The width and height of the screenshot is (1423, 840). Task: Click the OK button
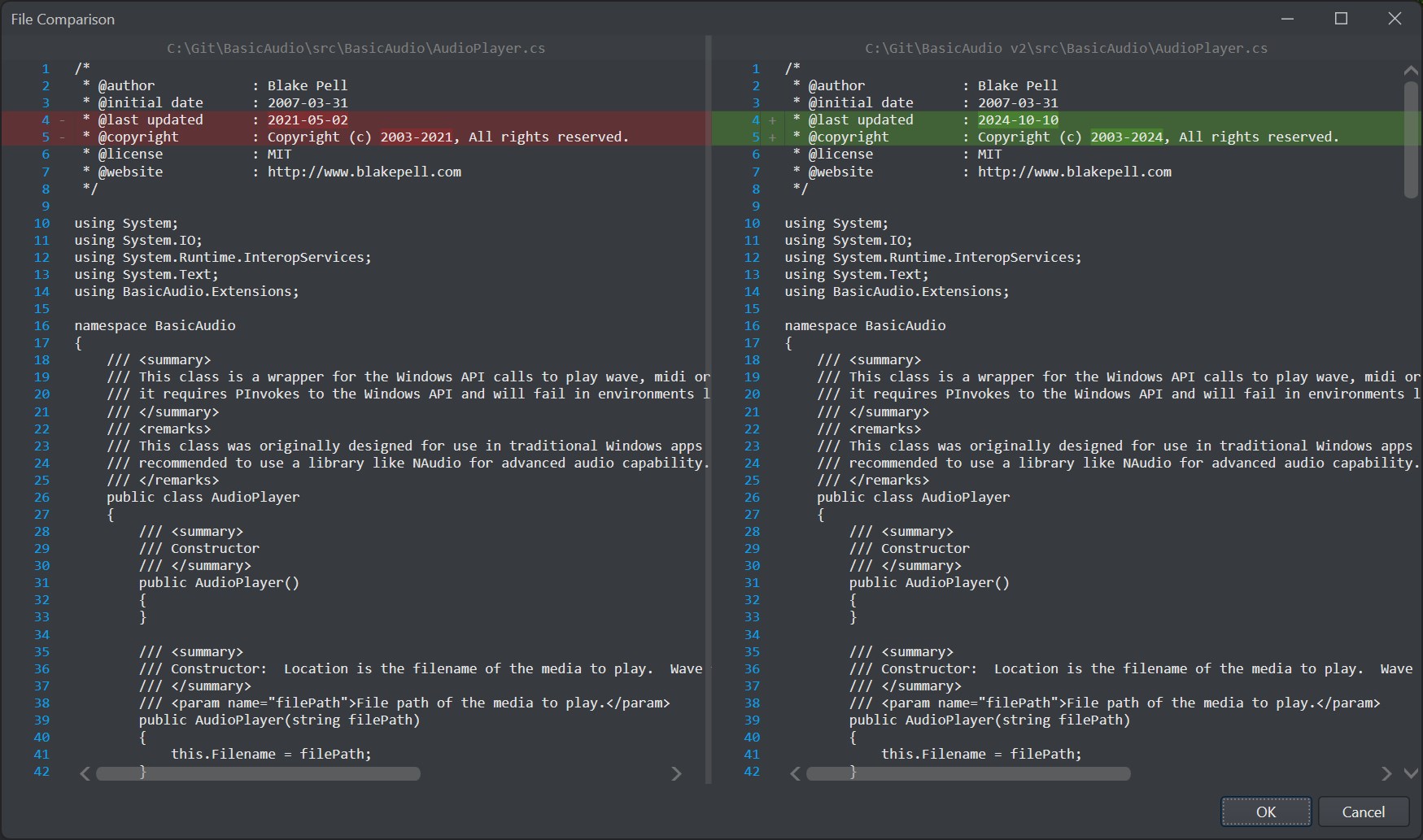coord(1266,812)
